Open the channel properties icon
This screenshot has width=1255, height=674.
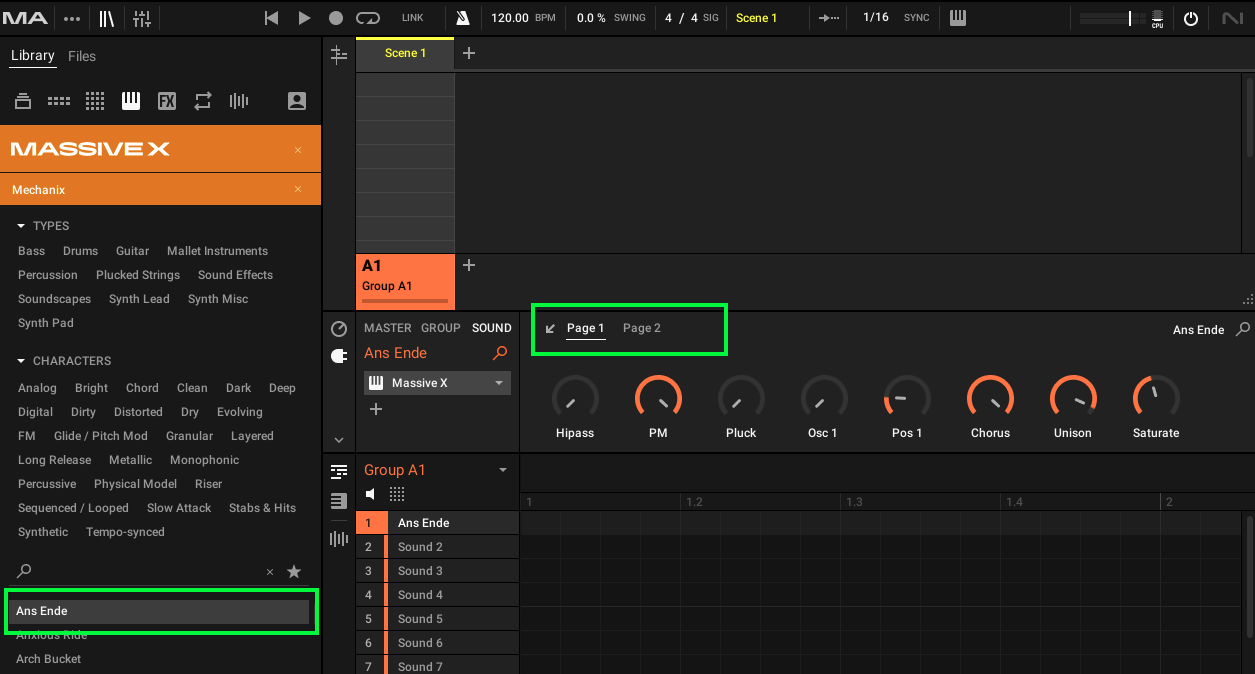(x=339, y=329)
